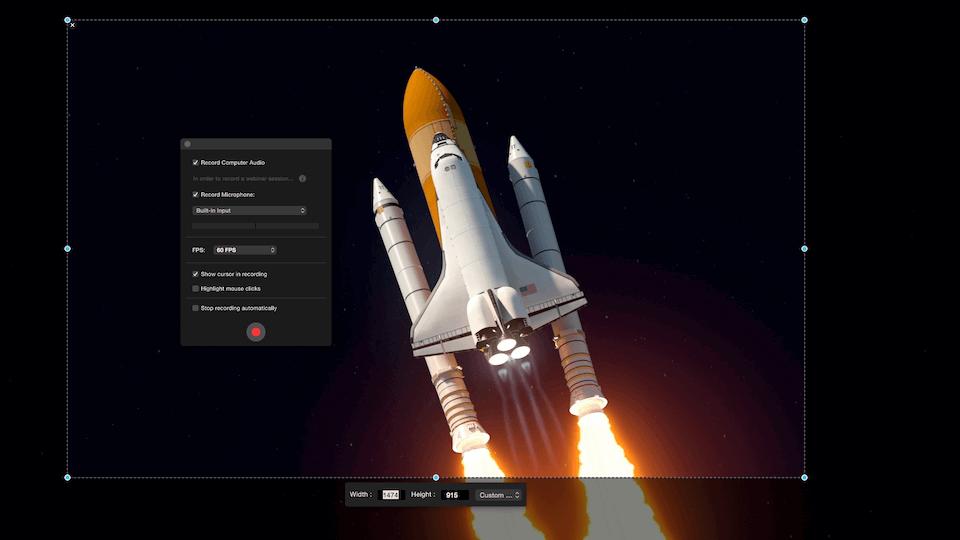
Task: Open the Custom size preset dropdown
Action: pos(499,495)
